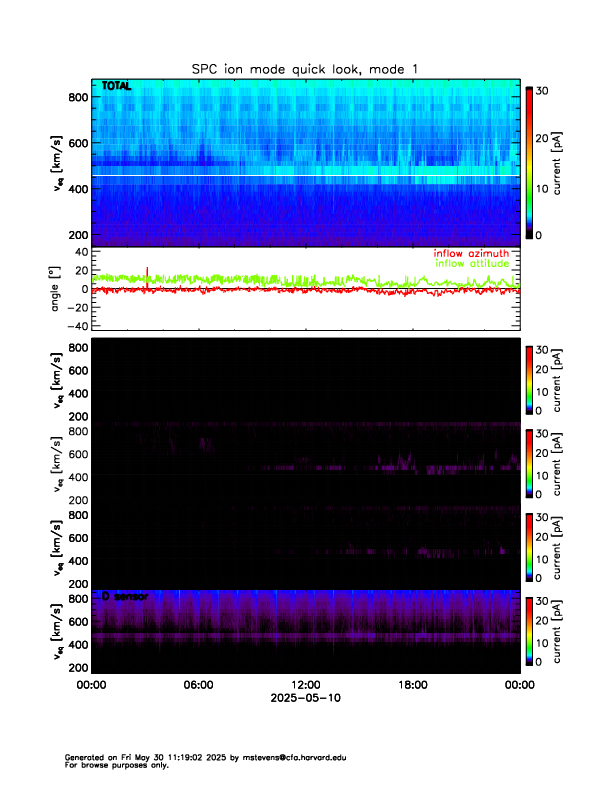The image size is (612, 792).
Task: Click the 'For browse purposes only.' footer text
Action: (110, 765)
